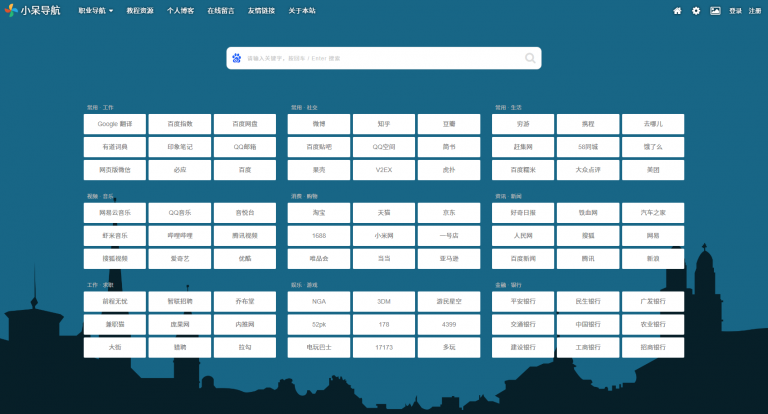Visit the 人民网 tile
This screenshot has width=768, height=414.
point(523,236)
